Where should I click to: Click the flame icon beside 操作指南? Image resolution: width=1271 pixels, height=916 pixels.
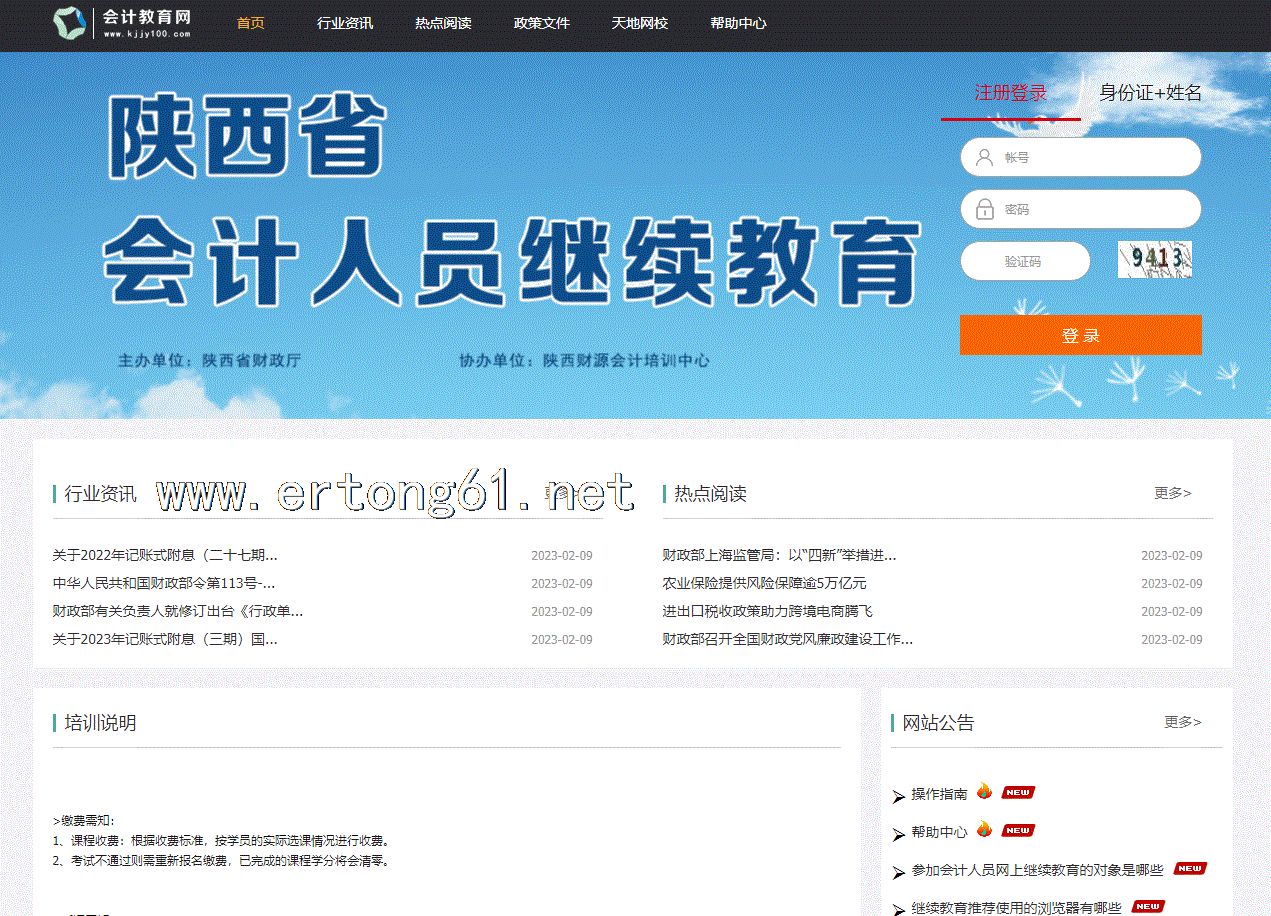984,792
